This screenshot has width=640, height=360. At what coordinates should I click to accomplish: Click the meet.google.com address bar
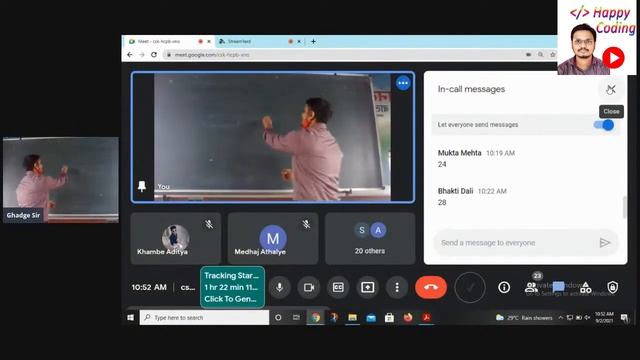tap(343, 54)
